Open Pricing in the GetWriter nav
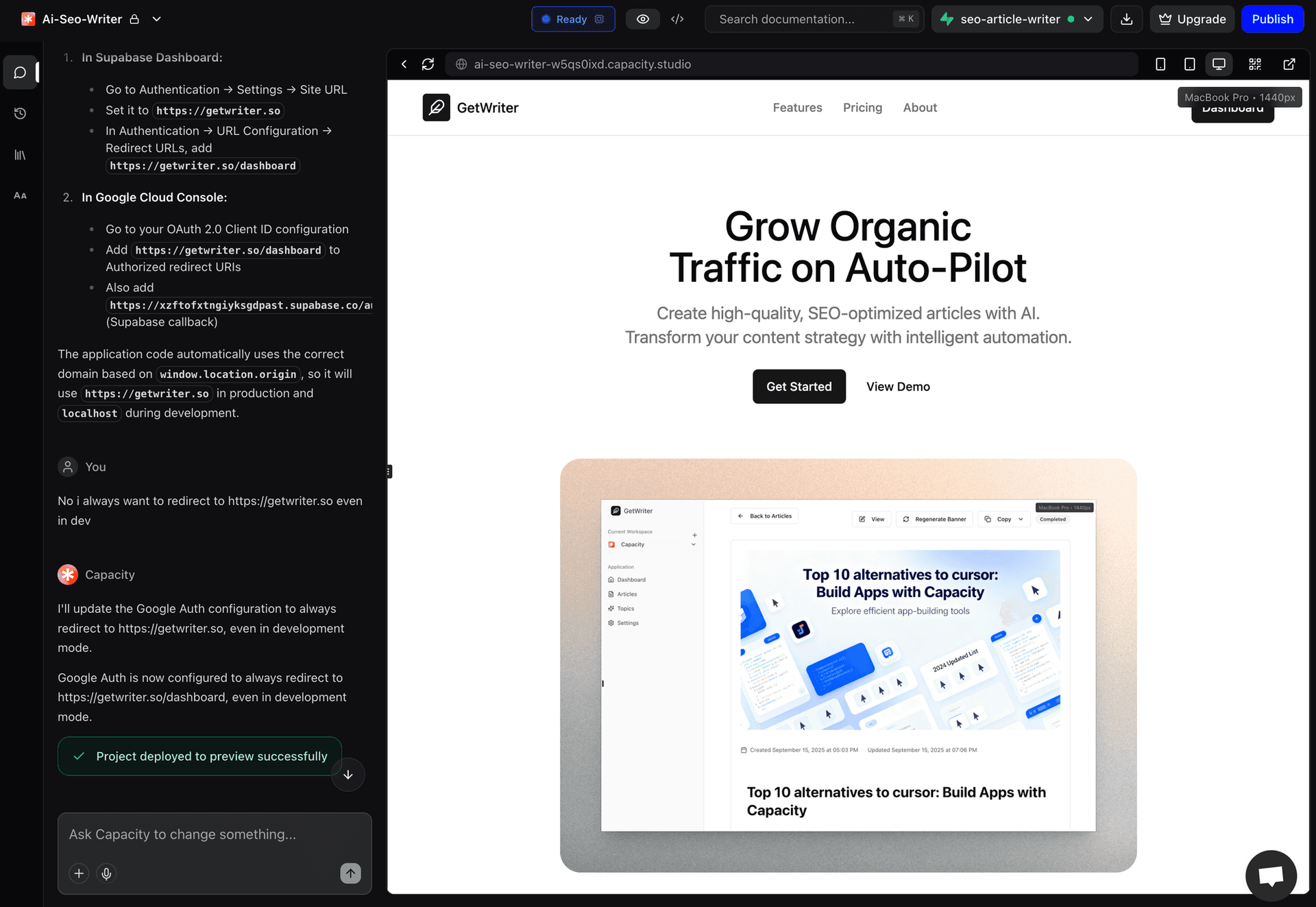Viewport: 1316px width, 907px height. [x=862, y=108]
